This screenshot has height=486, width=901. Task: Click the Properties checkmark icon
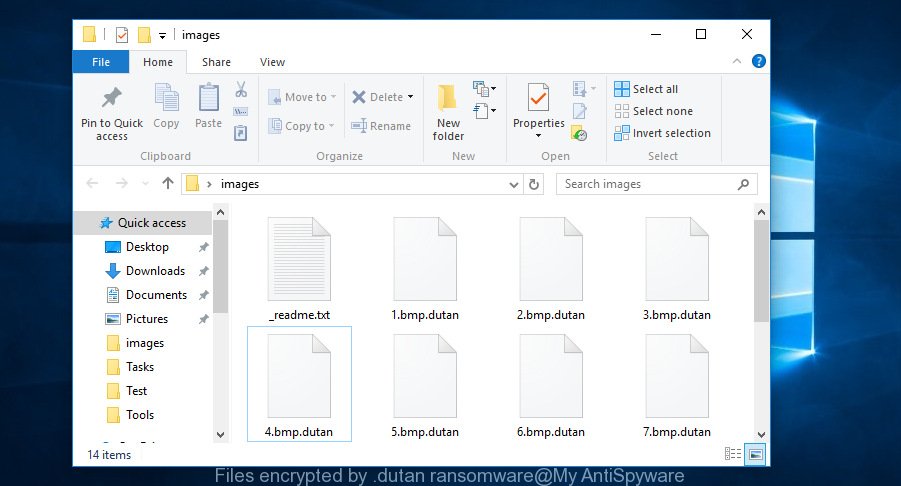(x=538, y=97)
